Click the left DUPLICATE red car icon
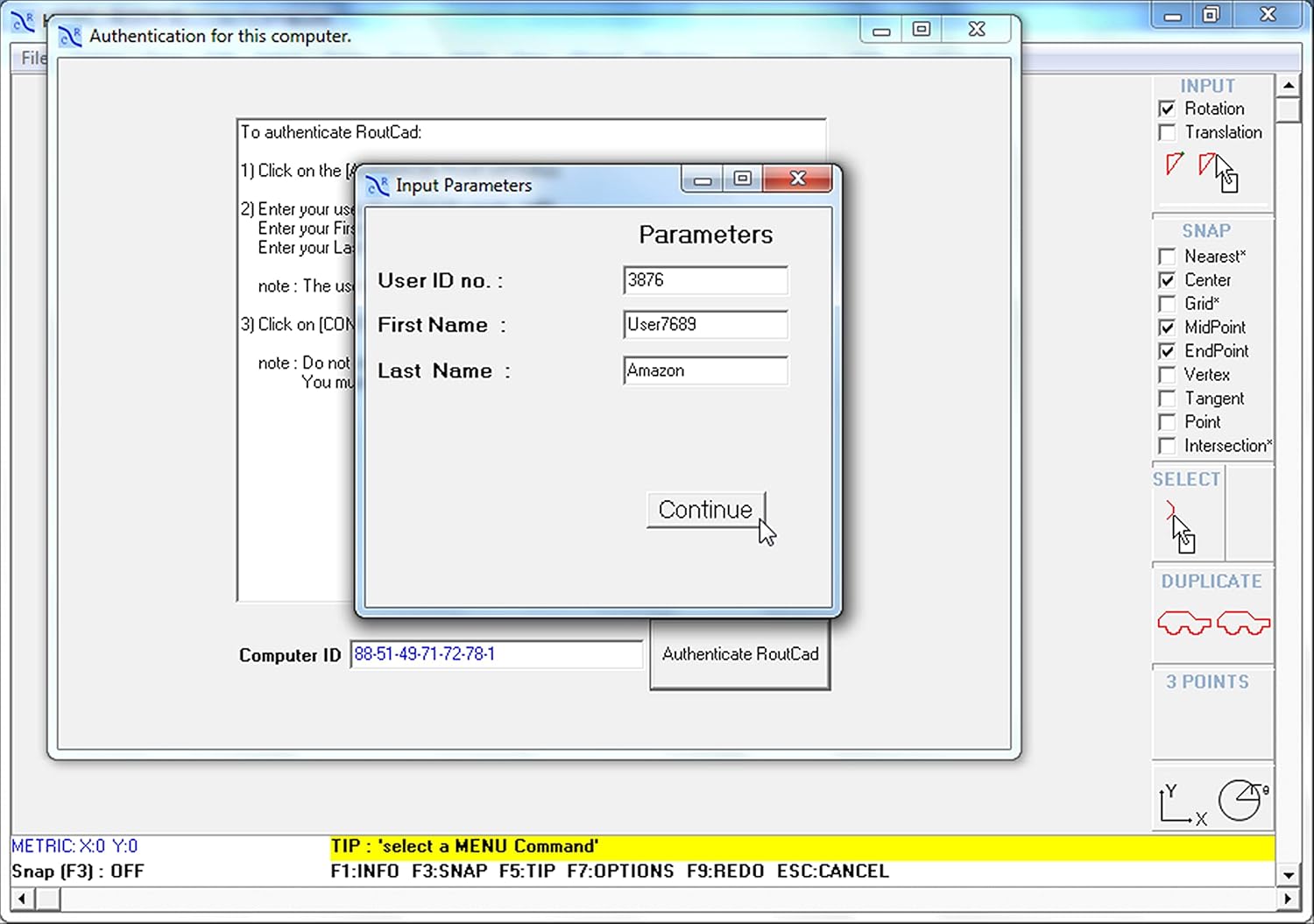Screen dimensions: 1314x924 tap(1183, 624)
